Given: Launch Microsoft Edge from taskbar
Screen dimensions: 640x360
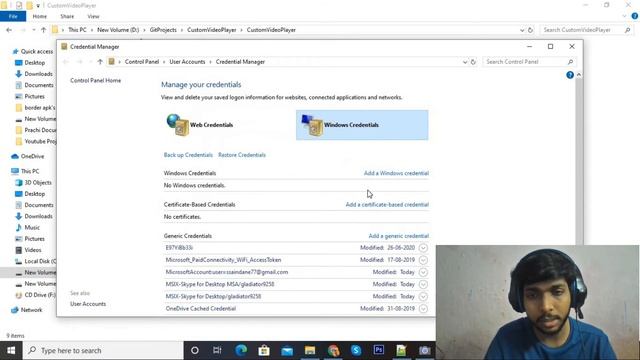Looking at the screenshot, I should 241,350.
